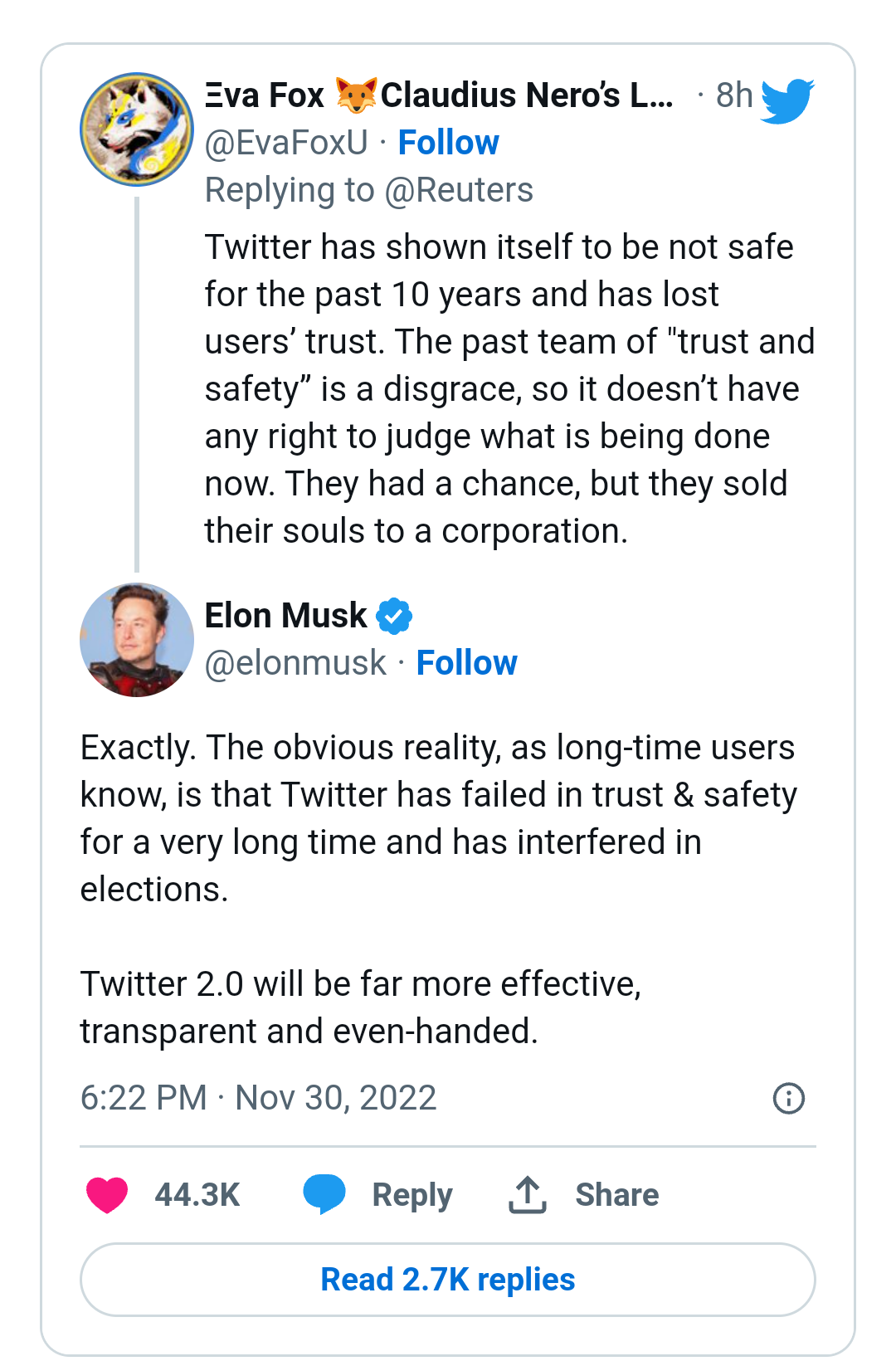Viewport: 896px width, 1361px height.
Task: Open the tweet info circle icon
Action: point(788,1098)
